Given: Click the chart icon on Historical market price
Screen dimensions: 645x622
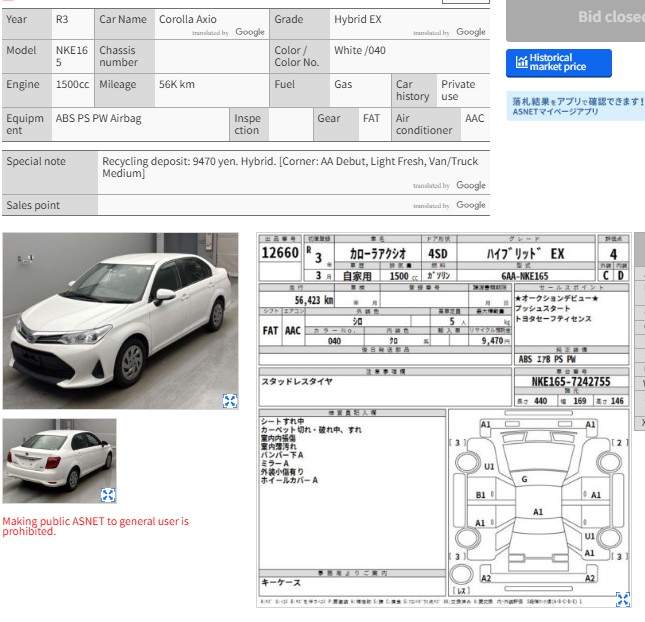Looking at the screenshot, I should [522, 62].
